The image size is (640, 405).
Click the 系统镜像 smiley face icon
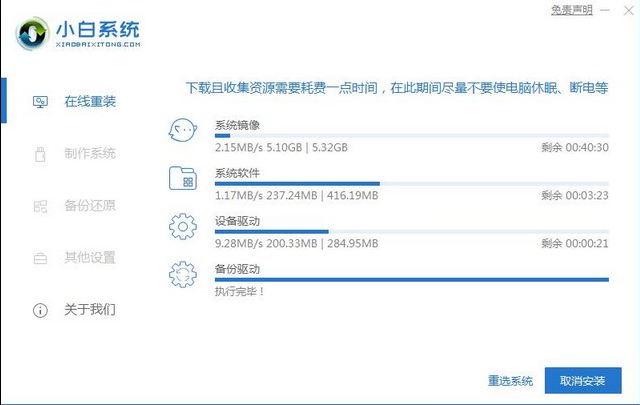[183, 132]
